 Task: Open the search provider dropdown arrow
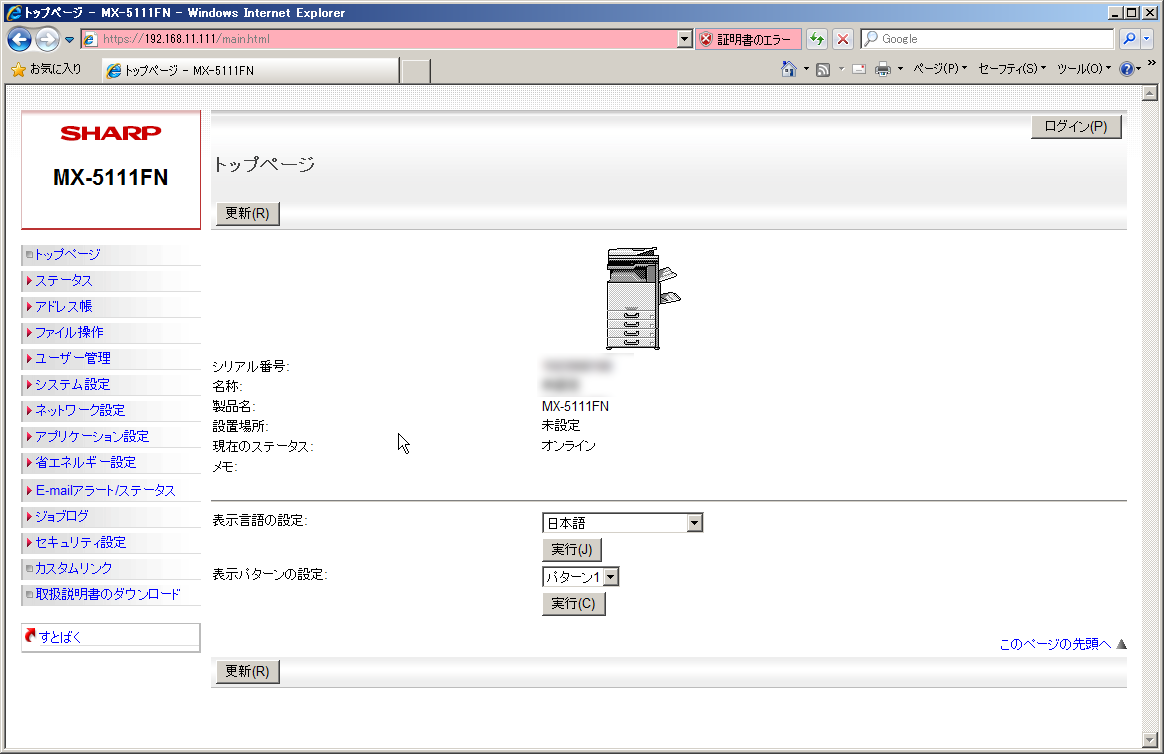[1146, 39]
